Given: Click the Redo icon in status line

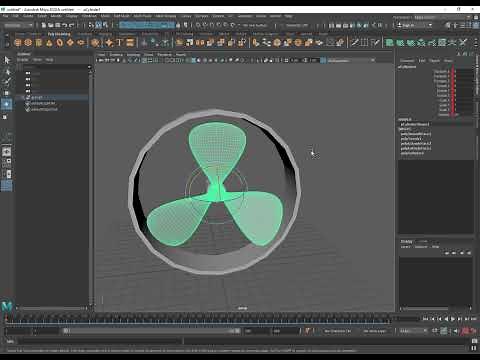Looking at the screenshot, I should 72,25.
